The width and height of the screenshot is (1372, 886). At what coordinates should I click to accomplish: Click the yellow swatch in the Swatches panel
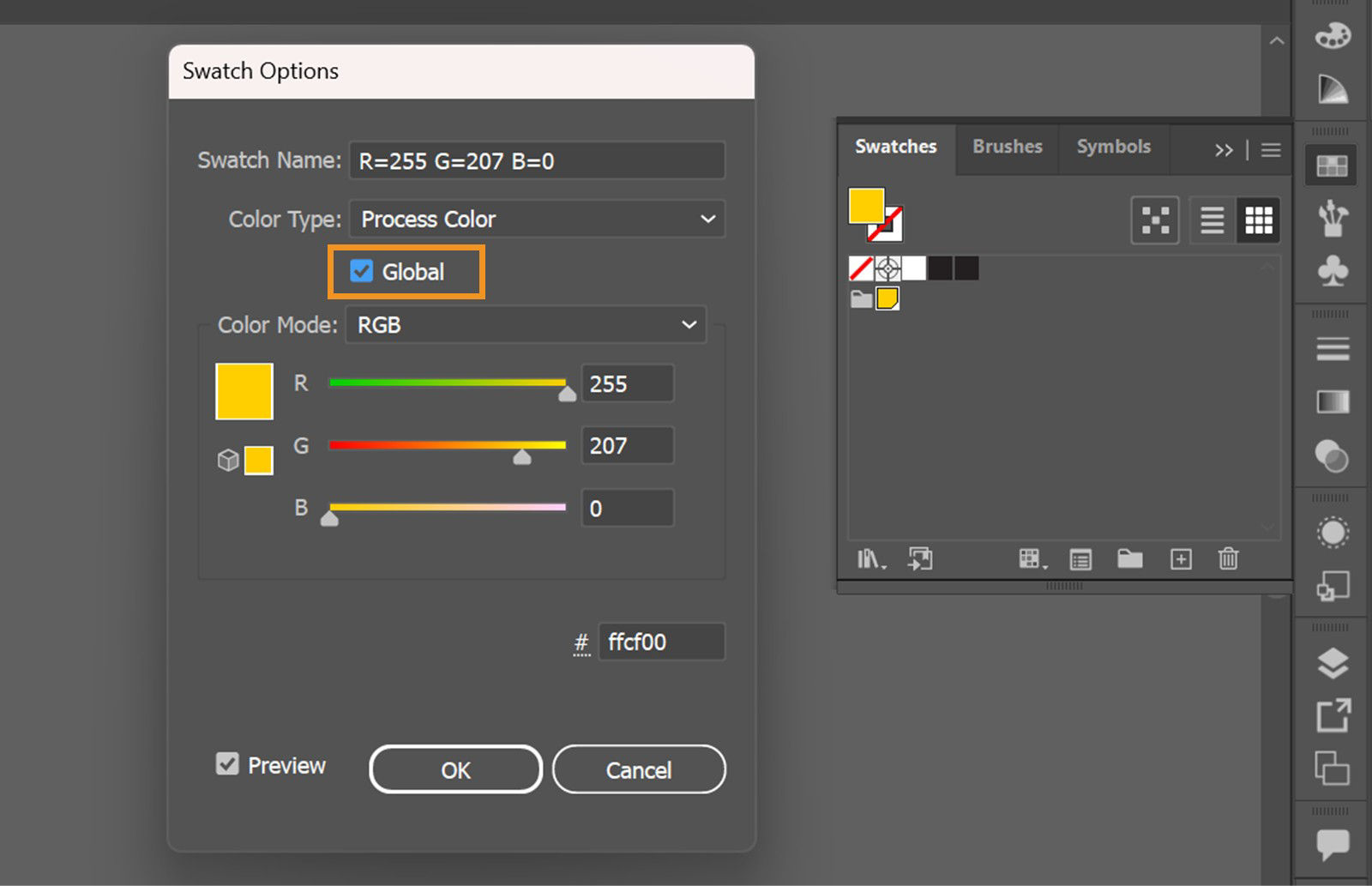[888, 298]
